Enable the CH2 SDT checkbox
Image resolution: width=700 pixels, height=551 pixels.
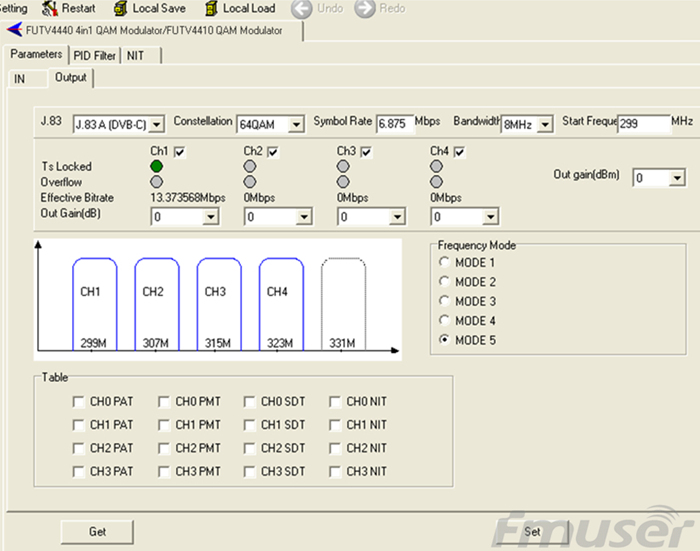coord(250,448)
